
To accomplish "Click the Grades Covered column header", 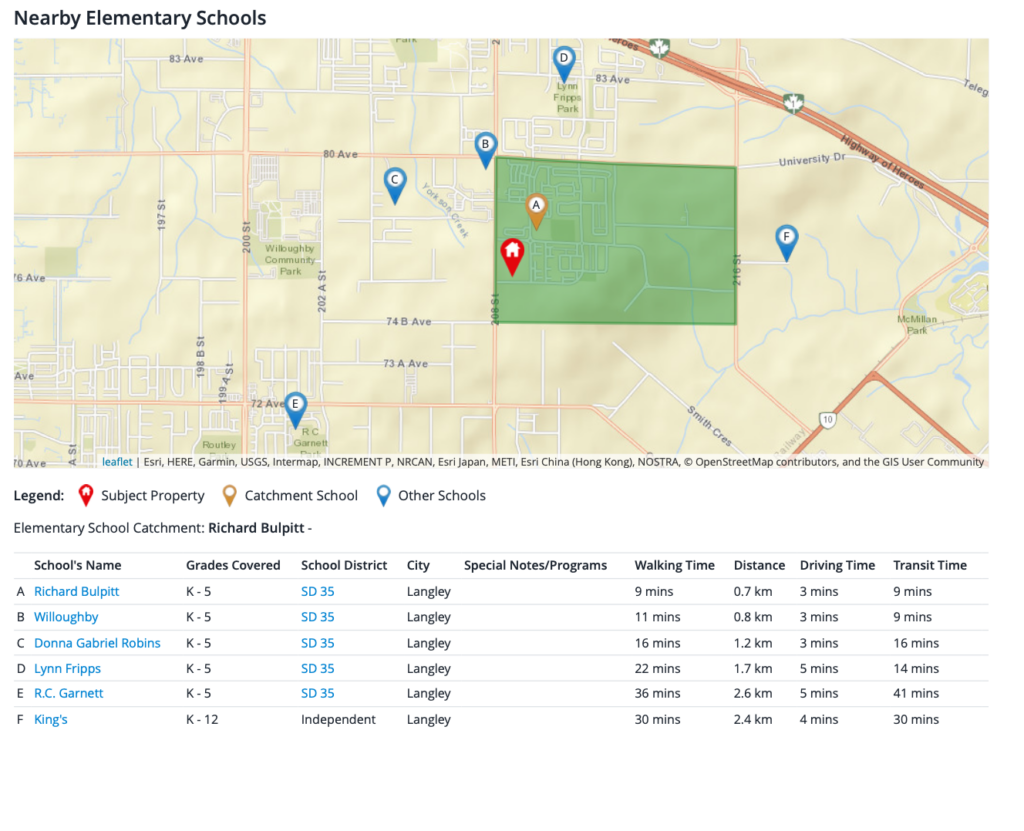I will [233, 565].
